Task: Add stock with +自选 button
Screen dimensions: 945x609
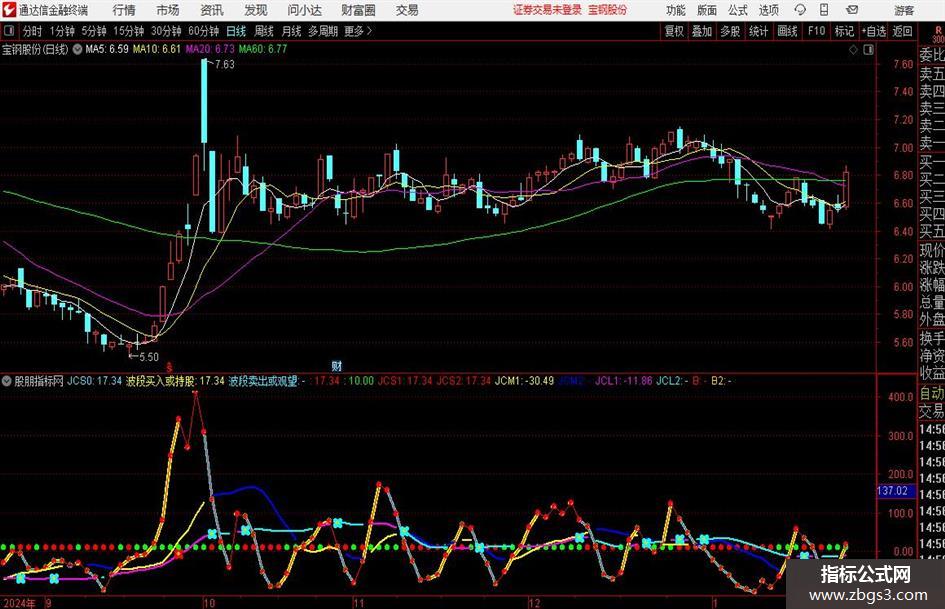Action: coord(873,31)
